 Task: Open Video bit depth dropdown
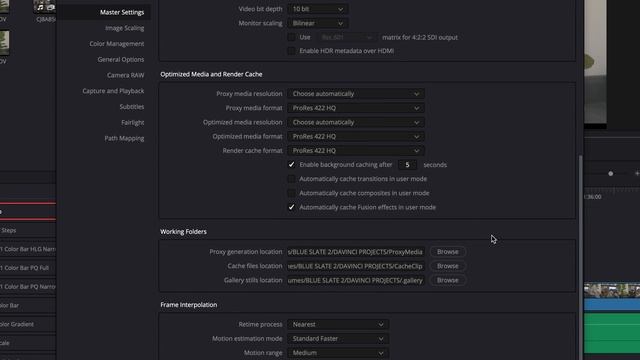pyautogui.click(x=318, y=9)
